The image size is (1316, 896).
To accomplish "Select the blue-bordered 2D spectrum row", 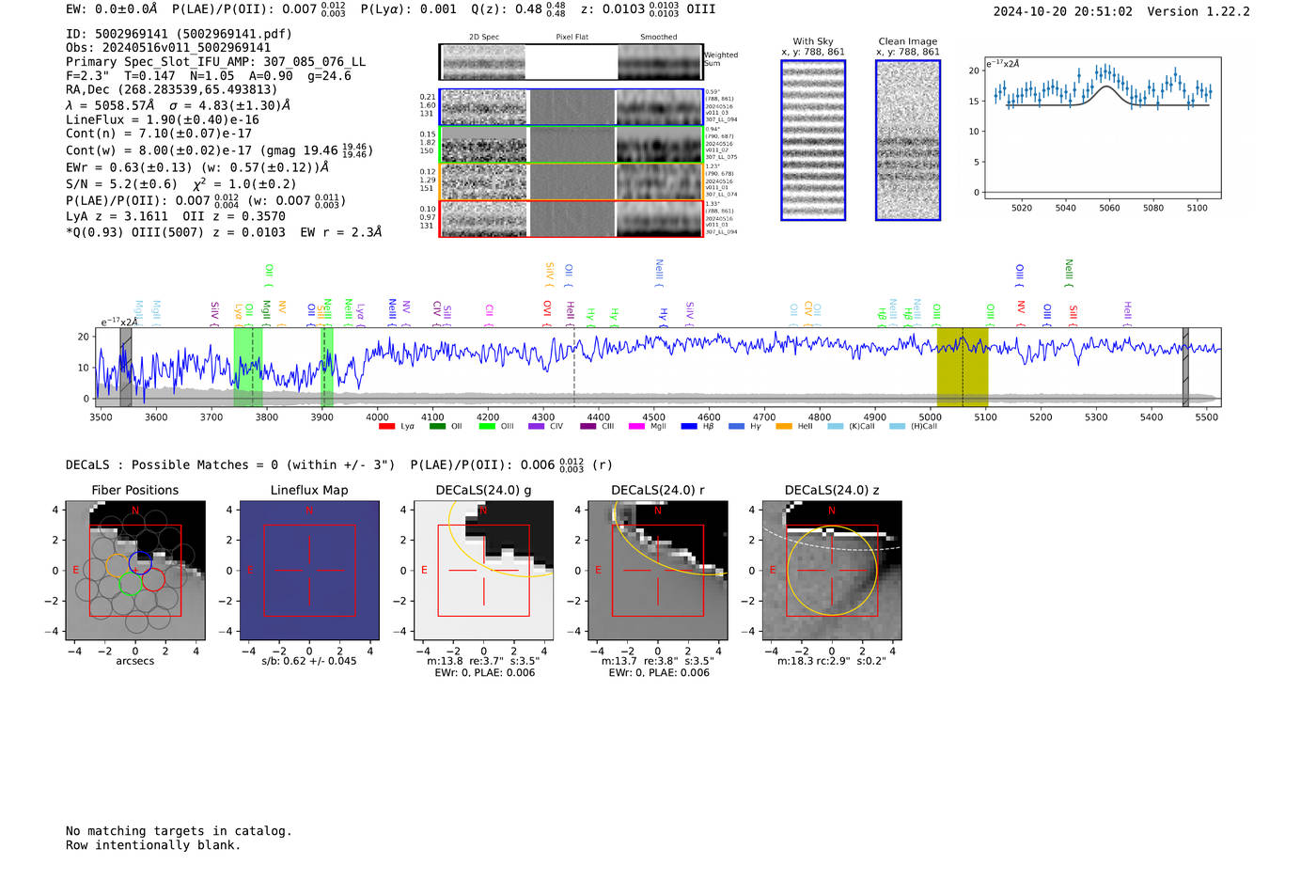I will pos(571,107).
